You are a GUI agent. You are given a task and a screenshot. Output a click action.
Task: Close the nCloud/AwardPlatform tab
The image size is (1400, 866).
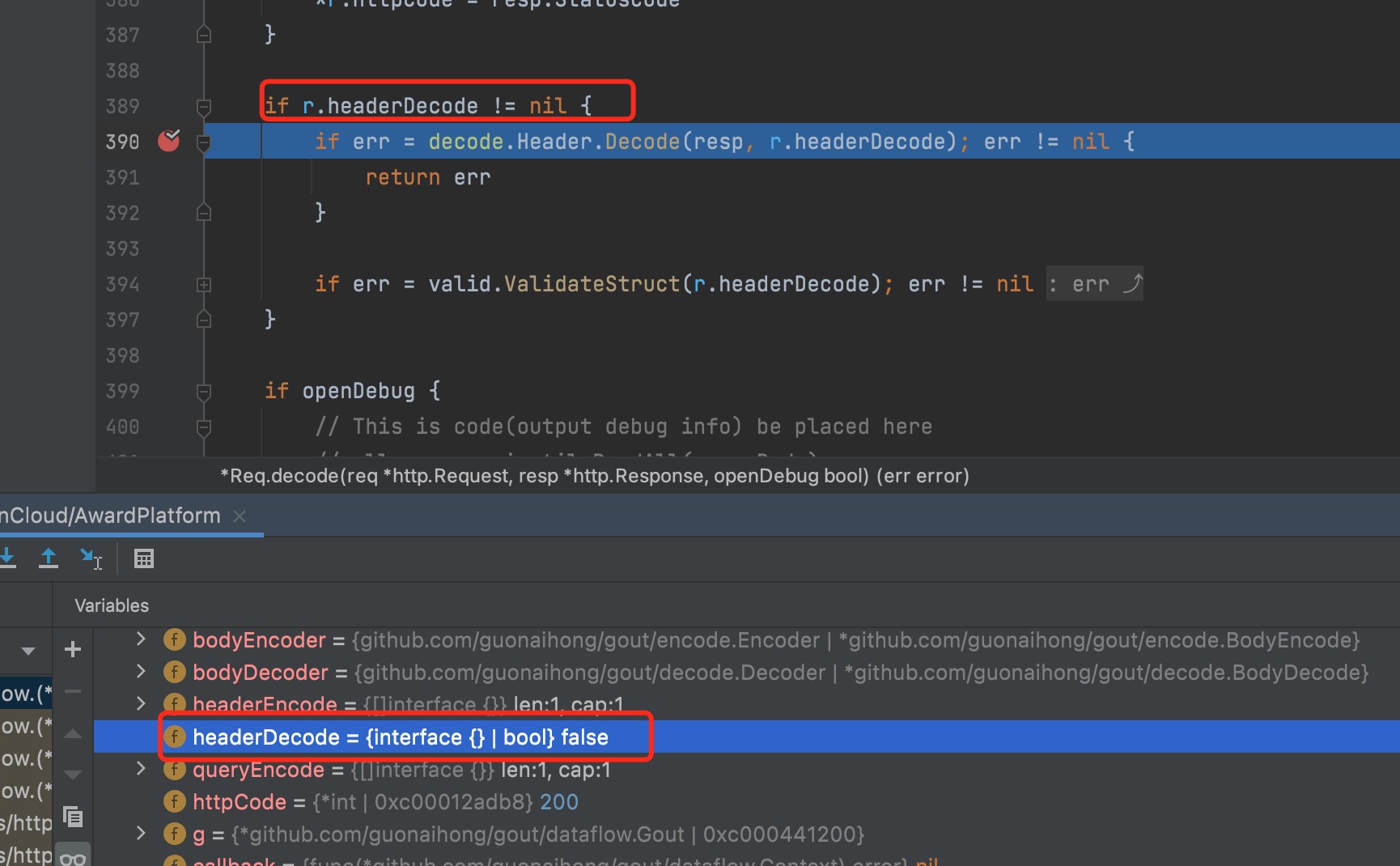tap(239, 516)
